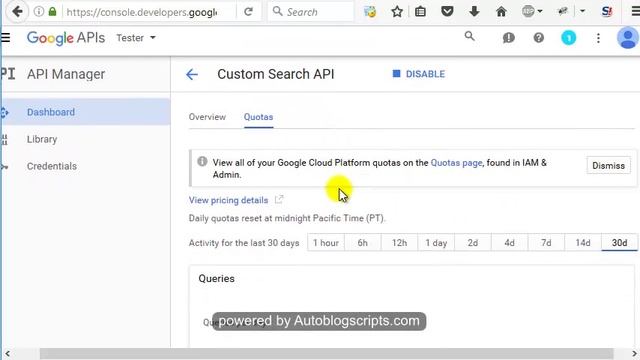Screen dimensions: 640x360
Task: Open the help question mark icon
Action: (x=538, y=38)
